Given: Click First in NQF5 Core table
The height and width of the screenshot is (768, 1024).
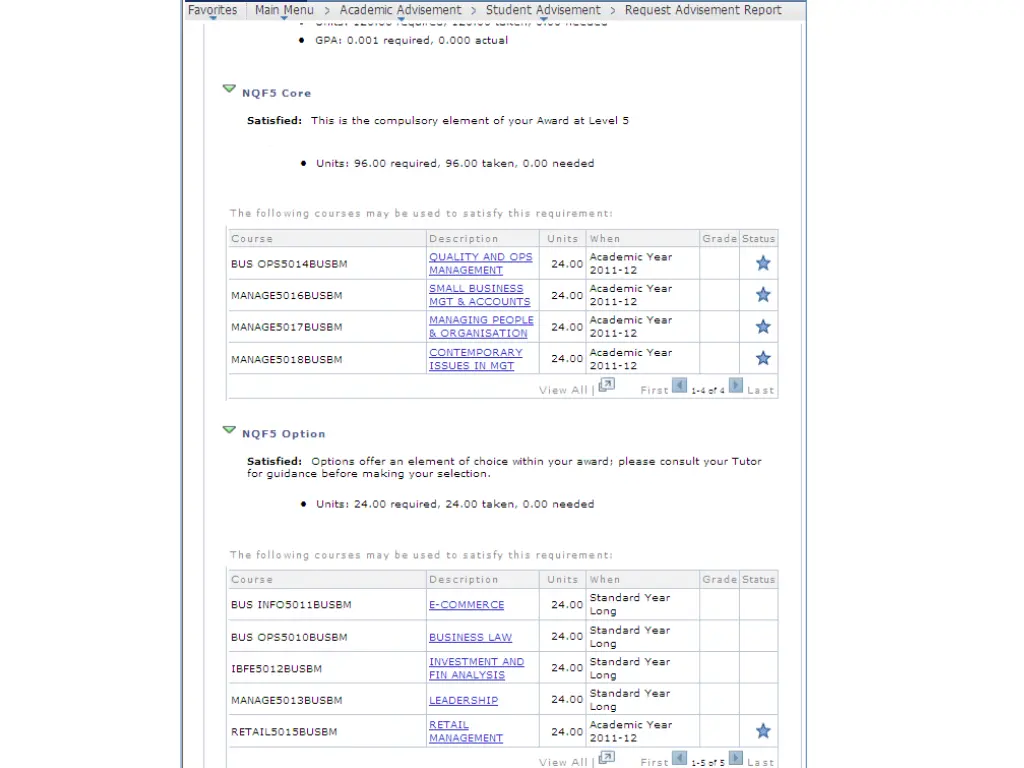Looking at the screenshot, I should pos(654,390).
